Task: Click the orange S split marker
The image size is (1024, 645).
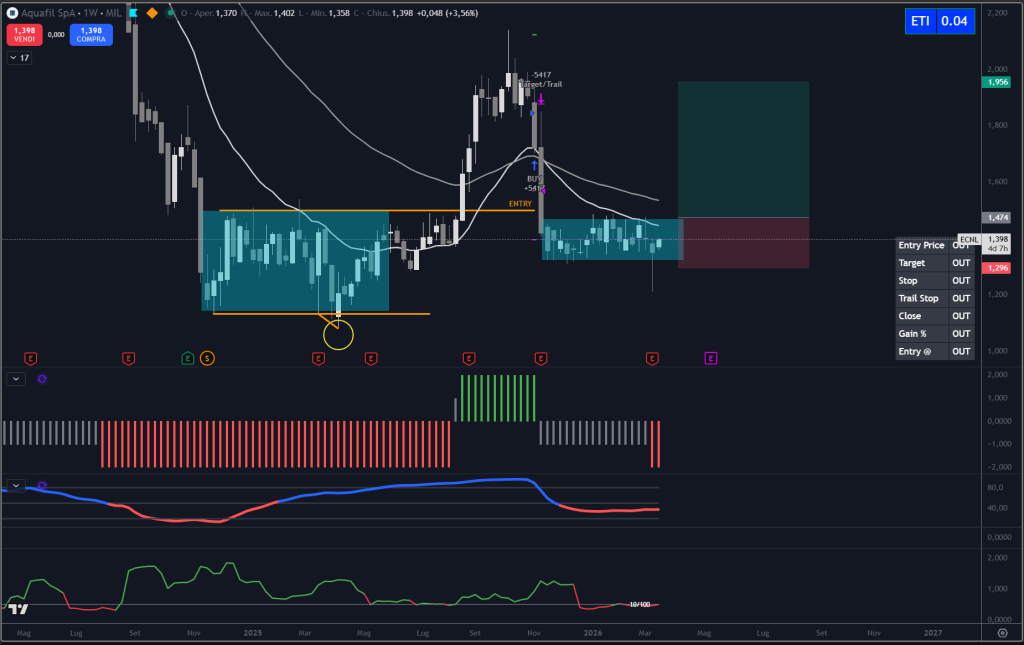Action: [207, 358]
